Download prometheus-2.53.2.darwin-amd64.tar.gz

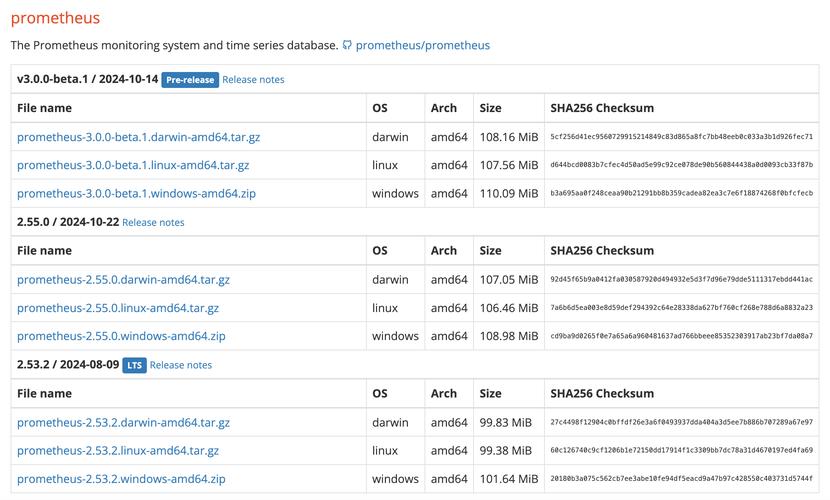123,422
